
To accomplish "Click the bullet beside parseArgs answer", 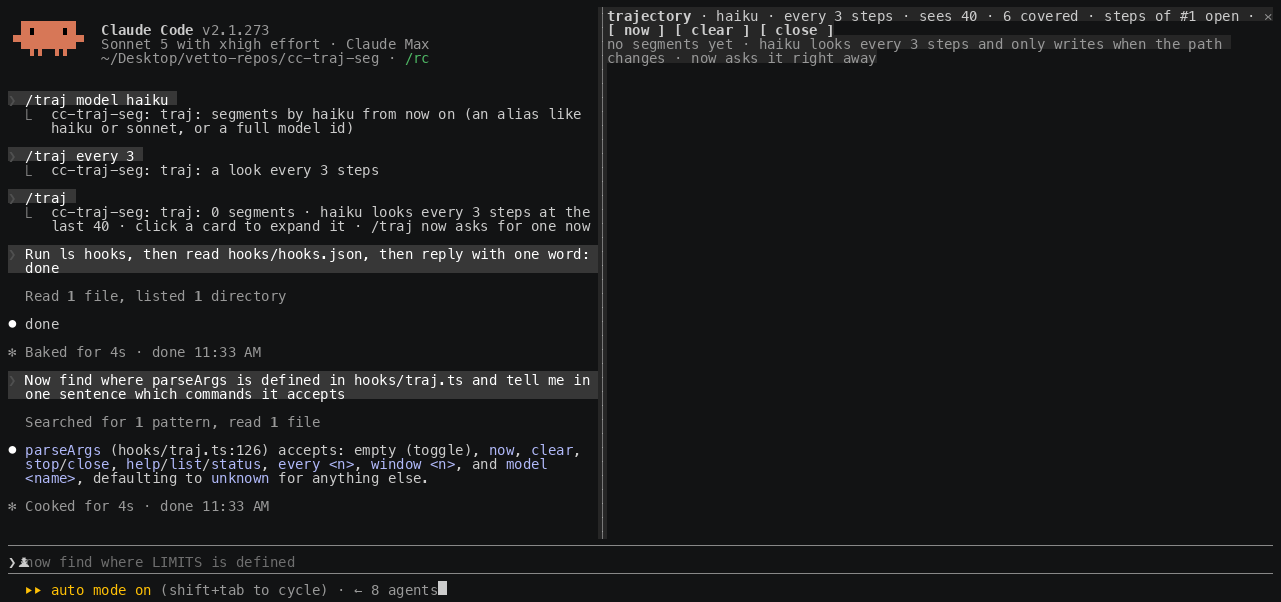I will coord(12,450).
